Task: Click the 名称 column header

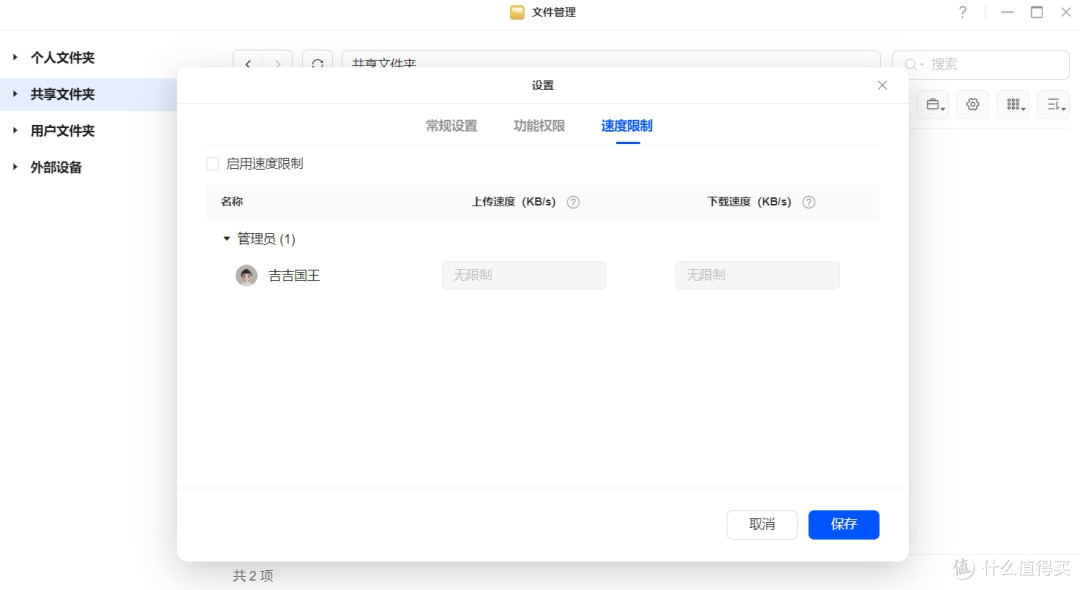Action: (232, 202)
